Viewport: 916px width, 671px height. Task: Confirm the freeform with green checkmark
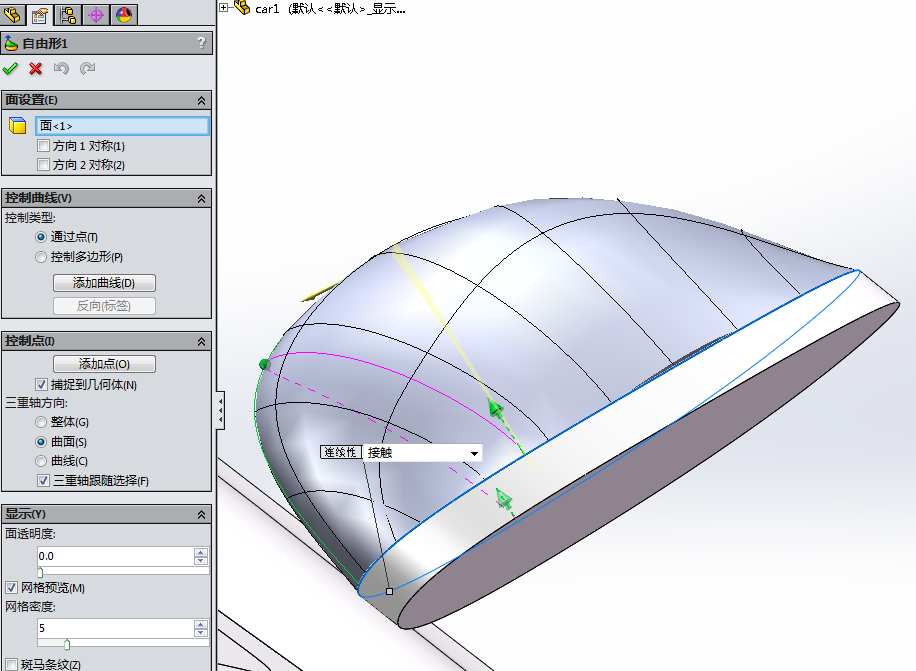(10, 69)
